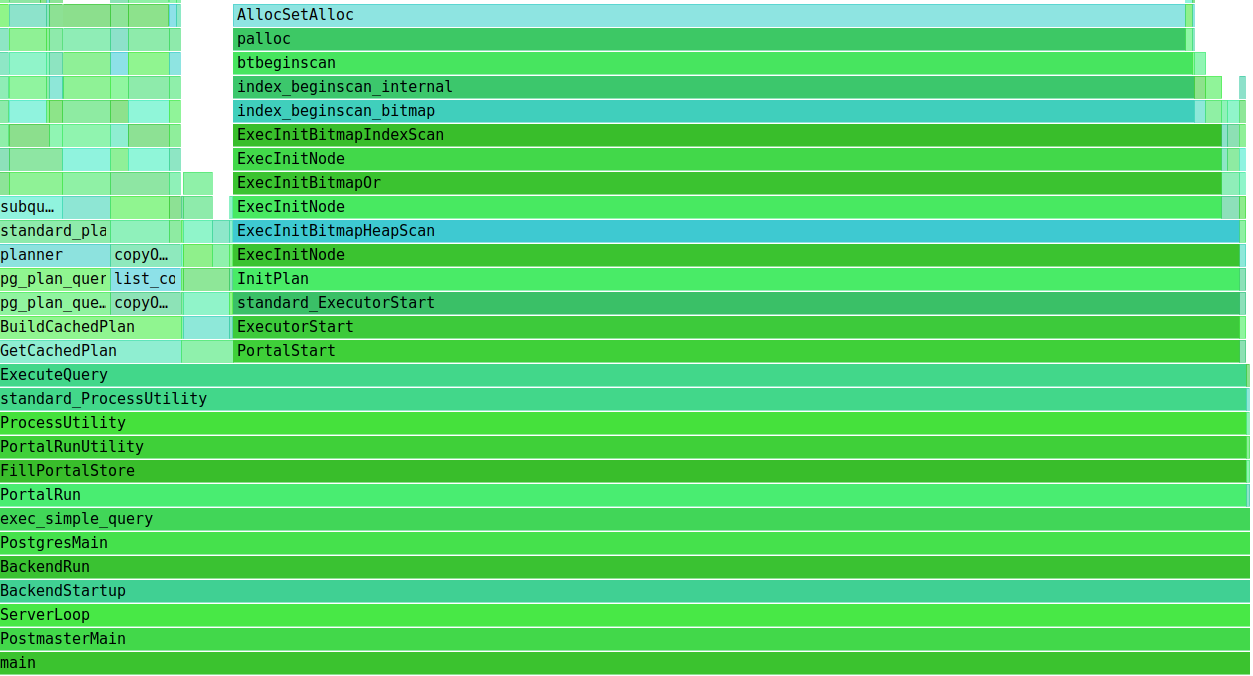Select the BuildCachedPlan frame
1253x676 pixels.
coord(90,327)
